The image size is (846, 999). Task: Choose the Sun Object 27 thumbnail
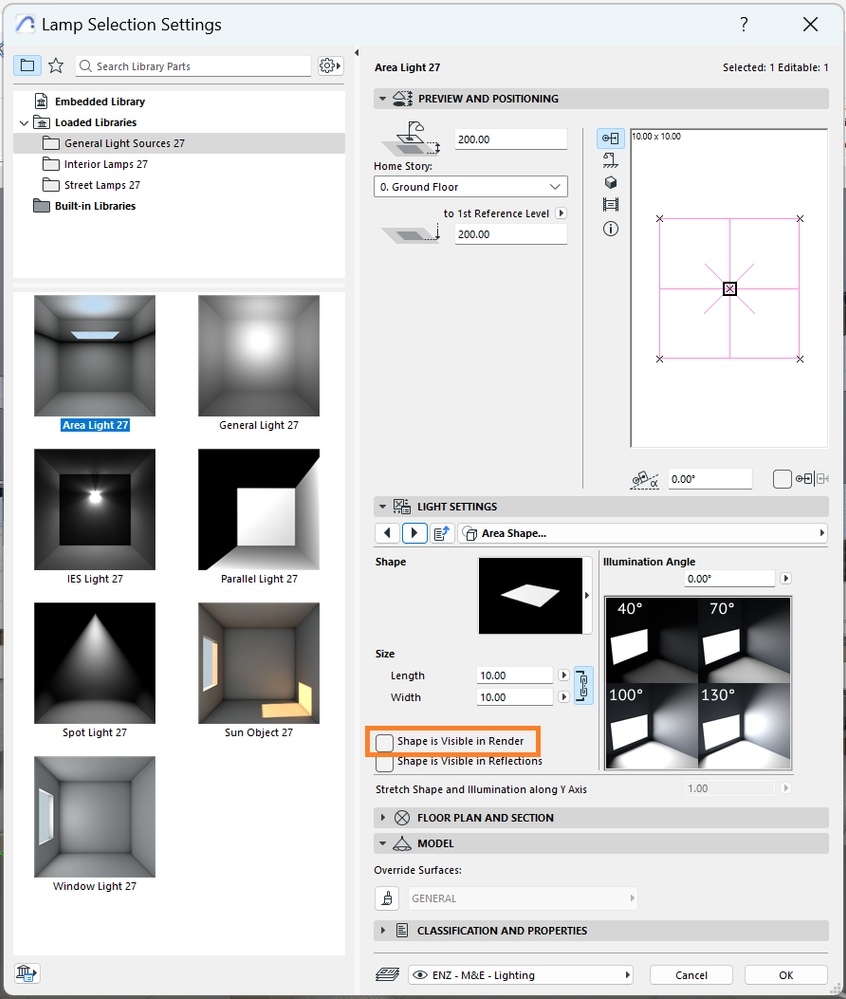pos(259,663)
